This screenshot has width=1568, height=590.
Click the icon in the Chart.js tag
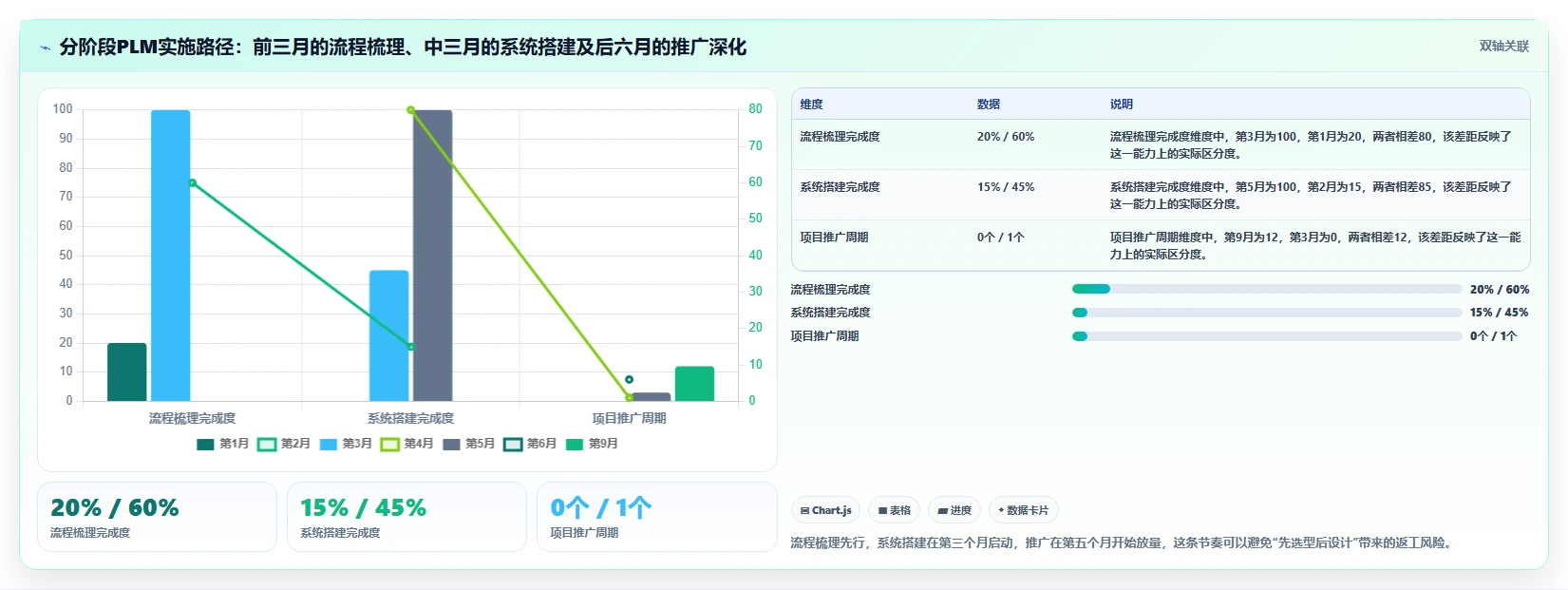click(x=804, y=511)
